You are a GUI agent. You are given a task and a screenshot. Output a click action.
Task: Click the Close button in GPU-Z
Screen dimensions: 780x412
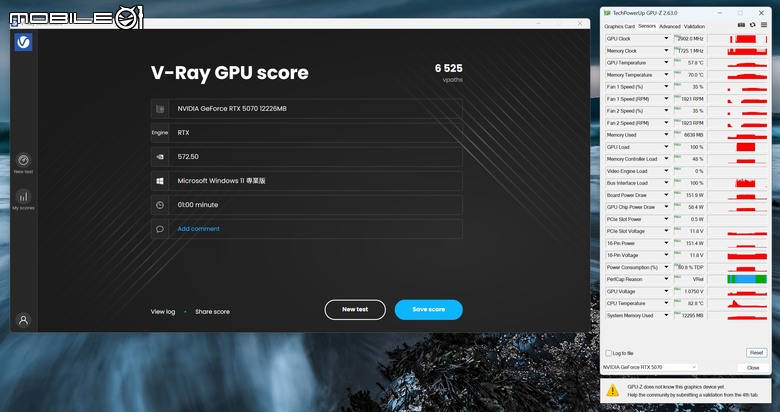(753, 368)
